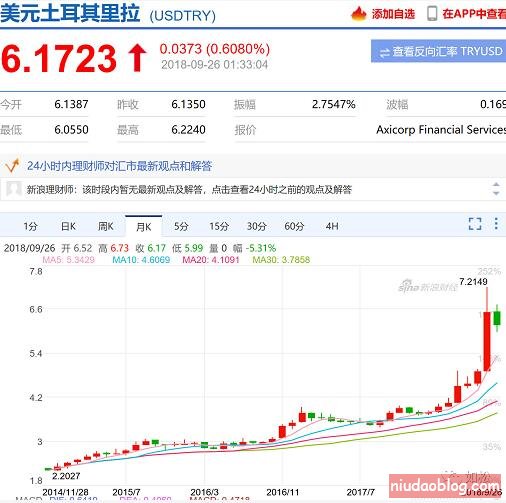Viewport: 506px width, 503px height.
Task: Switch chart to 日K tab
Action: pos(68,227)
